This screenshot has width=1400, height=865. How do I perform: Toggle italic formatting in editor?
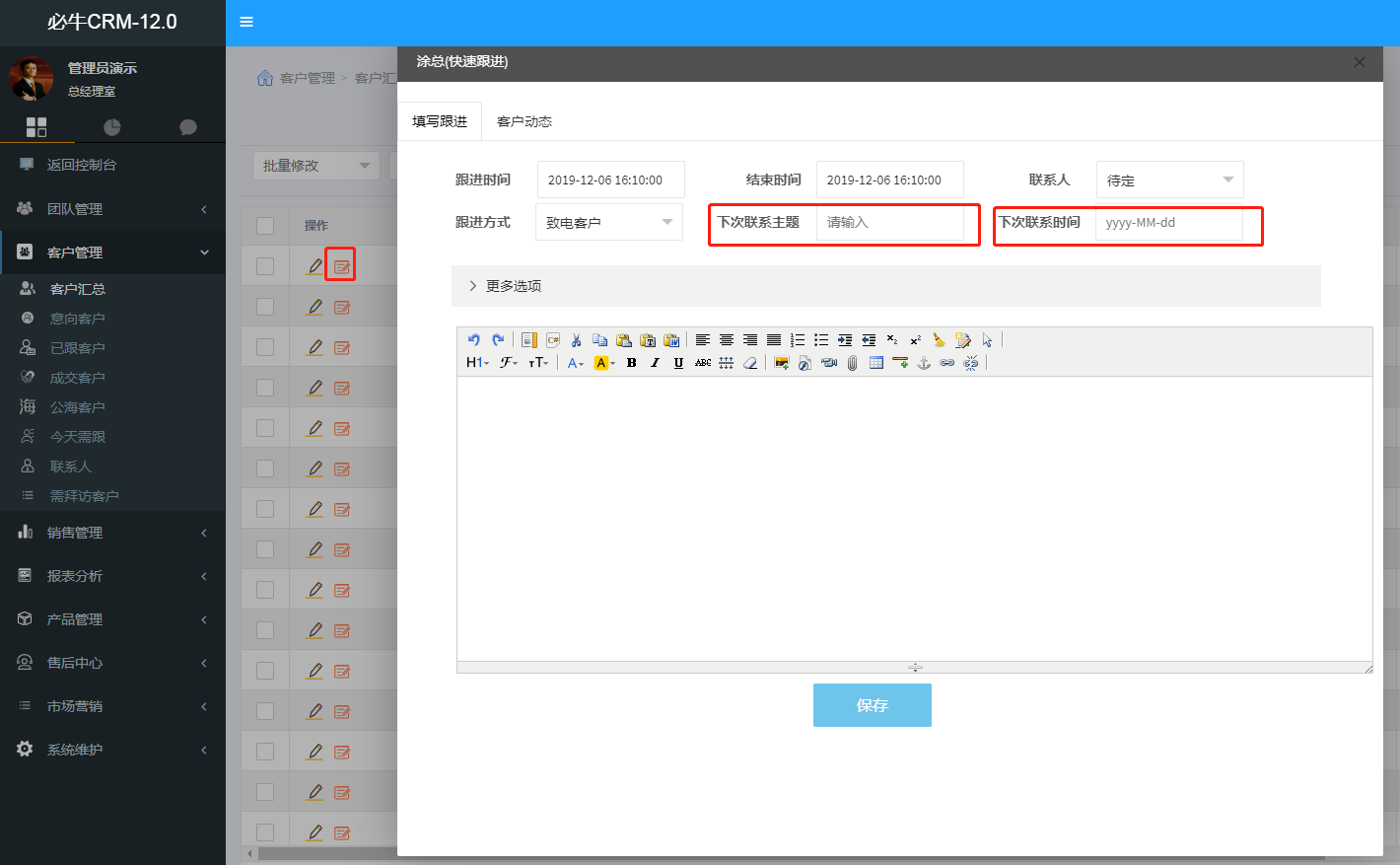(655, 363)
